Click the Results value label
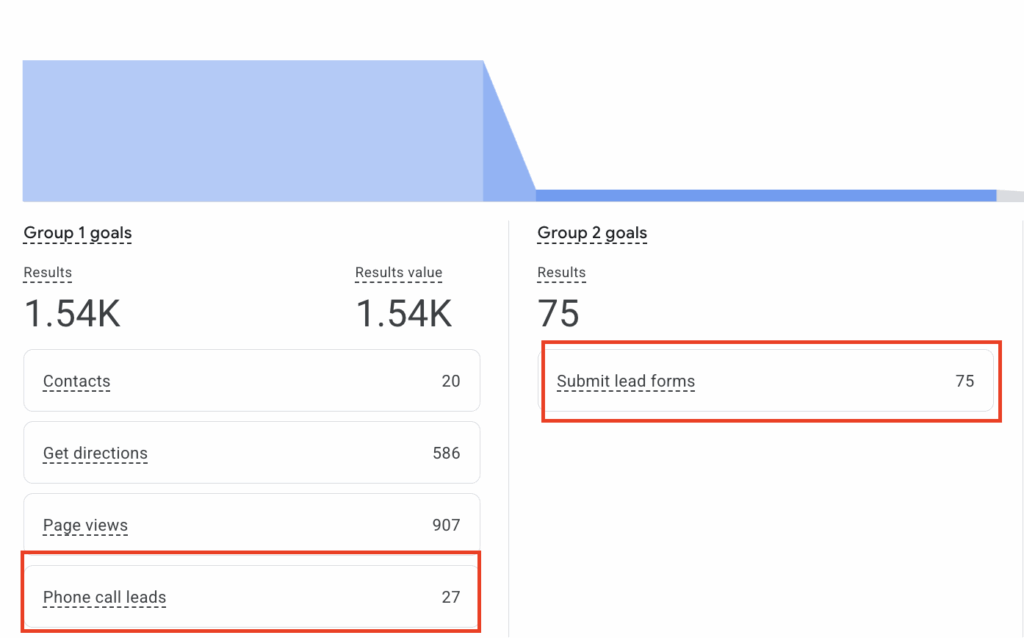Screen dimensions: 1024x638 [398, 272]
